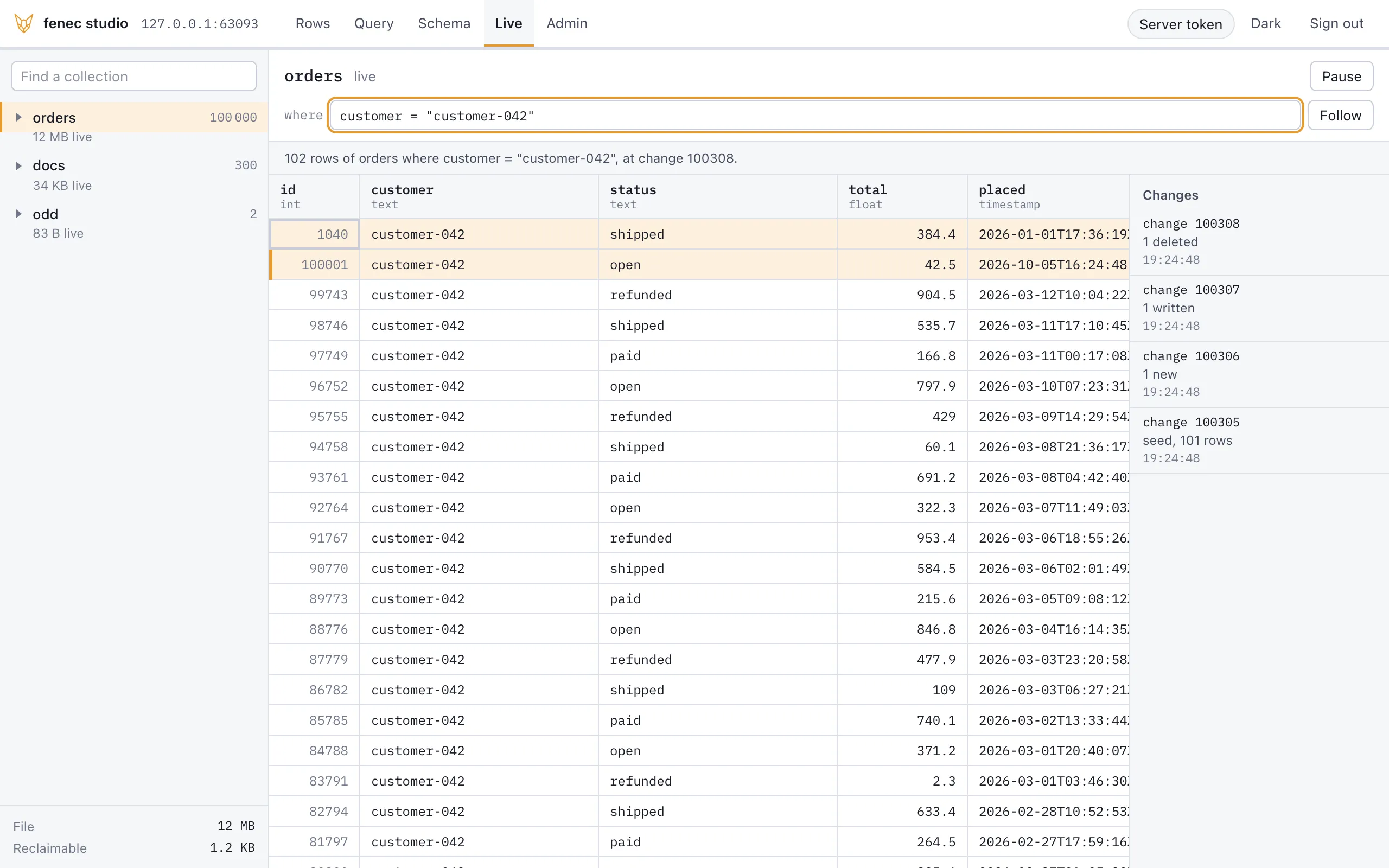Viewport: 1389px width, 868px height.
Task: Open change 100307 entry (1 written)
Action: coord(1259,308)
